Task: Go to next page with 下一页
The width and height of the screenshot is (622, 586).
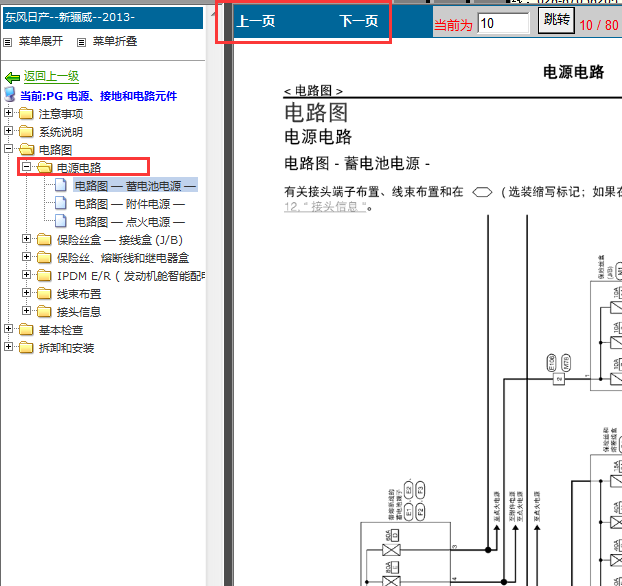Action: click(359, 21)
